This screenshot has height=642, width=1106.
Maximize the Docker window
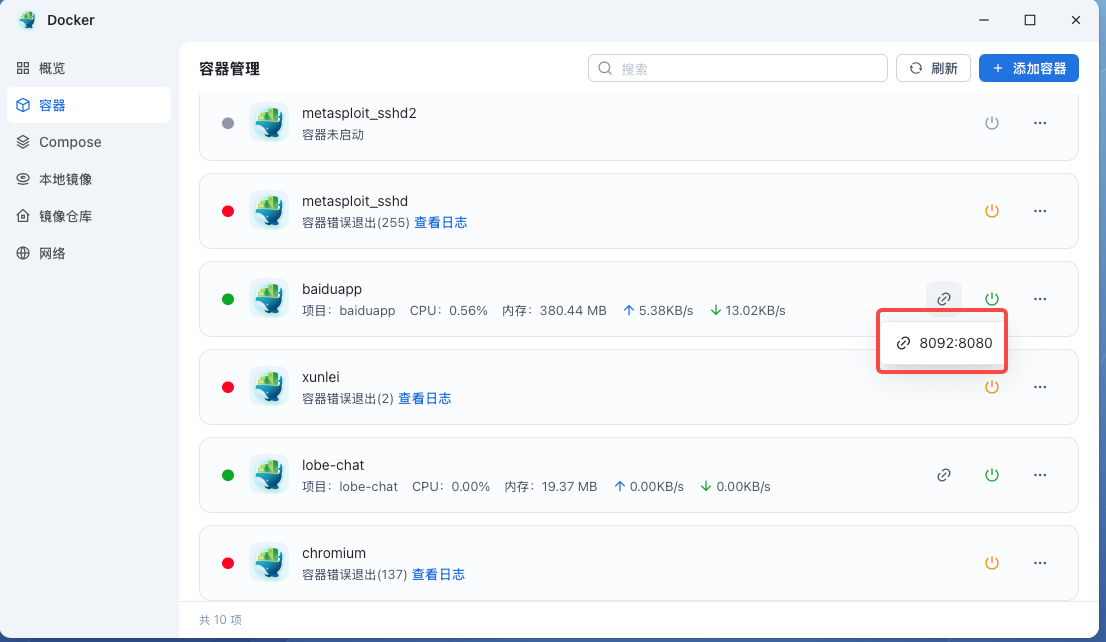1030,20
